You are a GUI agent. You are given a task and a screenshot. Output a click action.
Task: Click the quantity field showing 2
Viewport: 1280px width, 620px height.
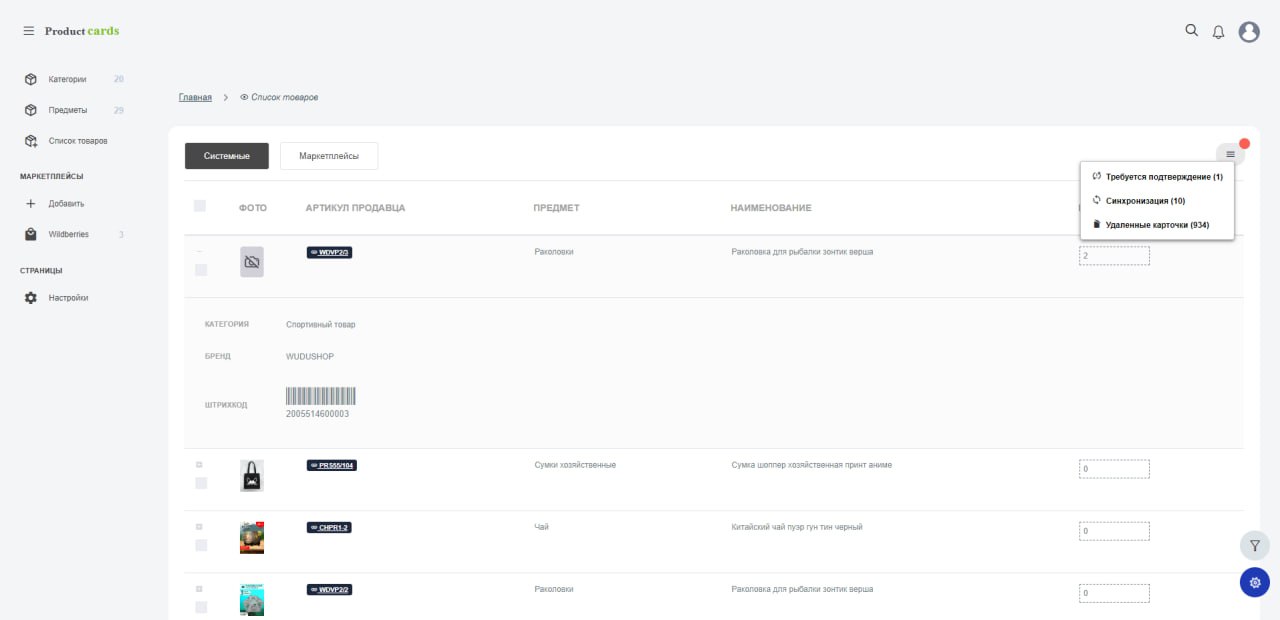tap(1114, 256)
